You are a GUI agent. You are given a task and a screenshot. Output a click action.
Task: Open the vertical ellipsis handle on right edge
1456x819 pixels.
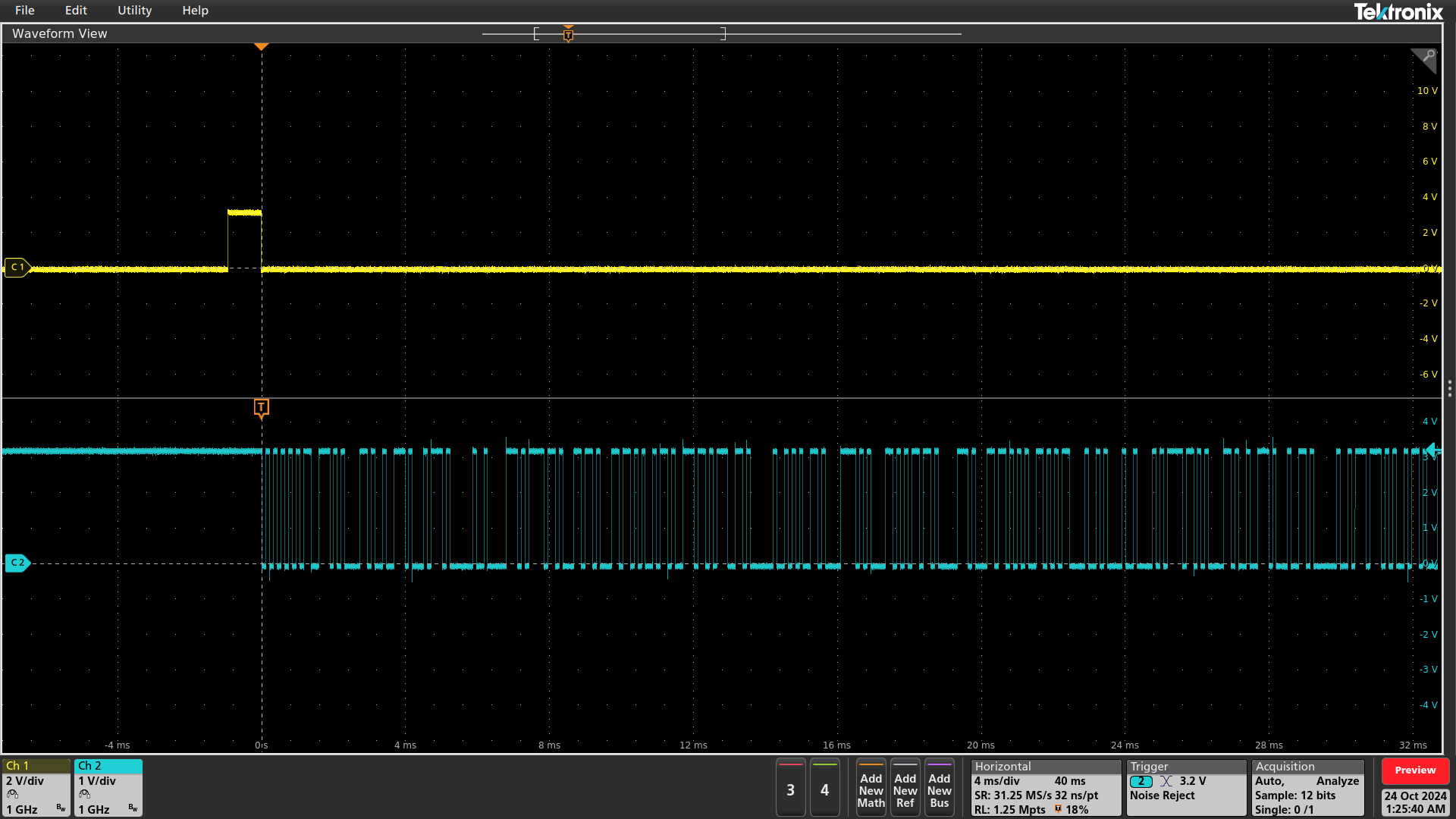pos(1448,387)
